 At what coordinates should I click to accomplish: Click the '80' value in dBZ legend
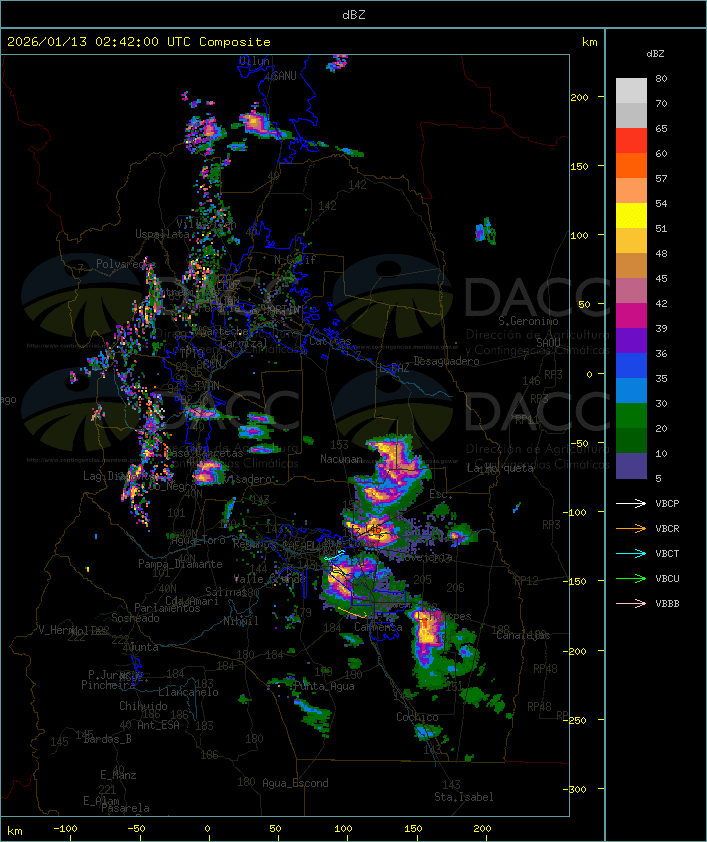coord(661,78)
